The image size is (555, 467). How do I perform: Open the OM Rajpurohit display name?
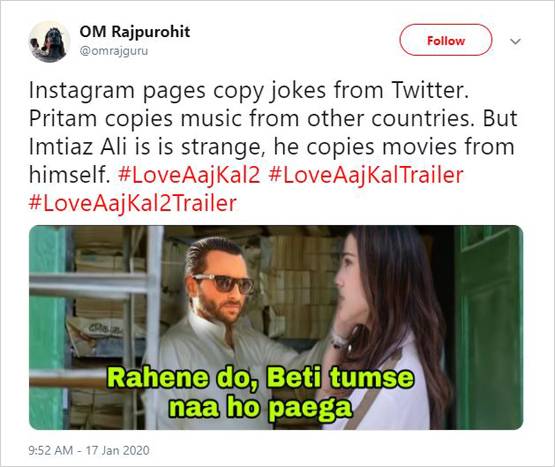click(x=135, y=32)
